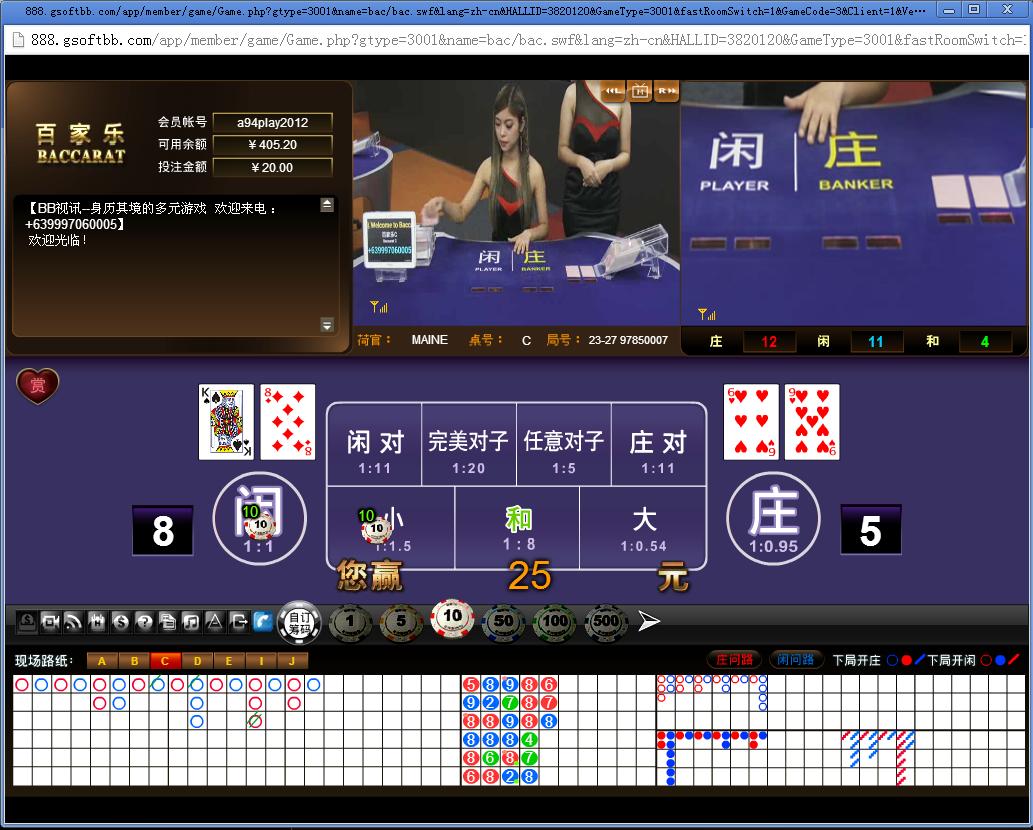Viewport: 1033px width, 830px height.
Task: Click the 庄问路 banker prediction button
Action: (x=734, y=660)
